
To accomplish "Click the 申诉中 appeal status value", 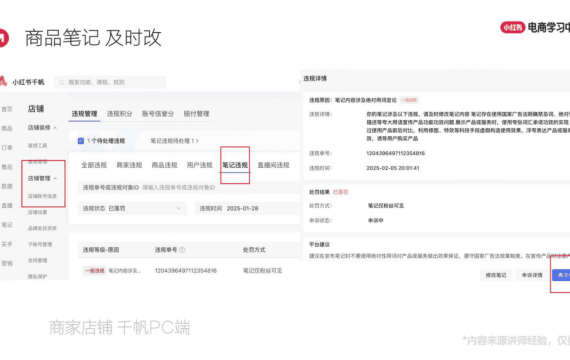I will click(x=376, y=220).
